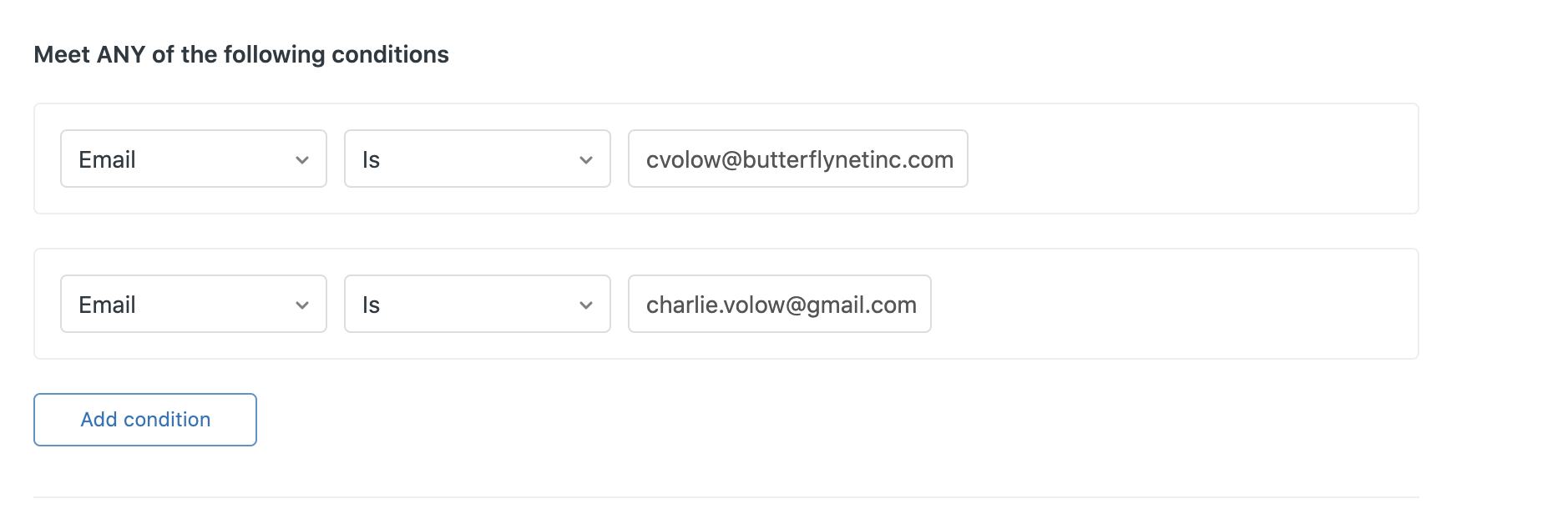
Task: Click the Is label in the second condition
Action: click(371, 305)
